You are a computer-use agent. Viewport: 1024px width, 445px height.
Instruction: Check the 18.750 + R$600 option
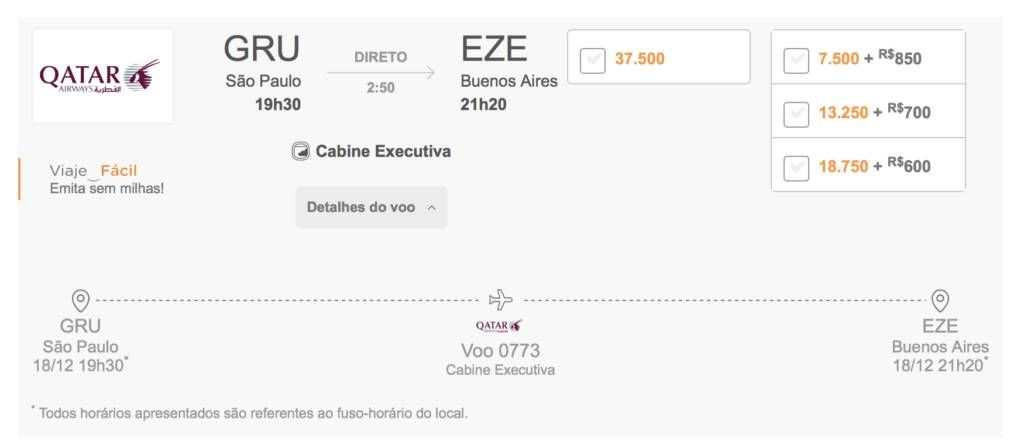796,168
